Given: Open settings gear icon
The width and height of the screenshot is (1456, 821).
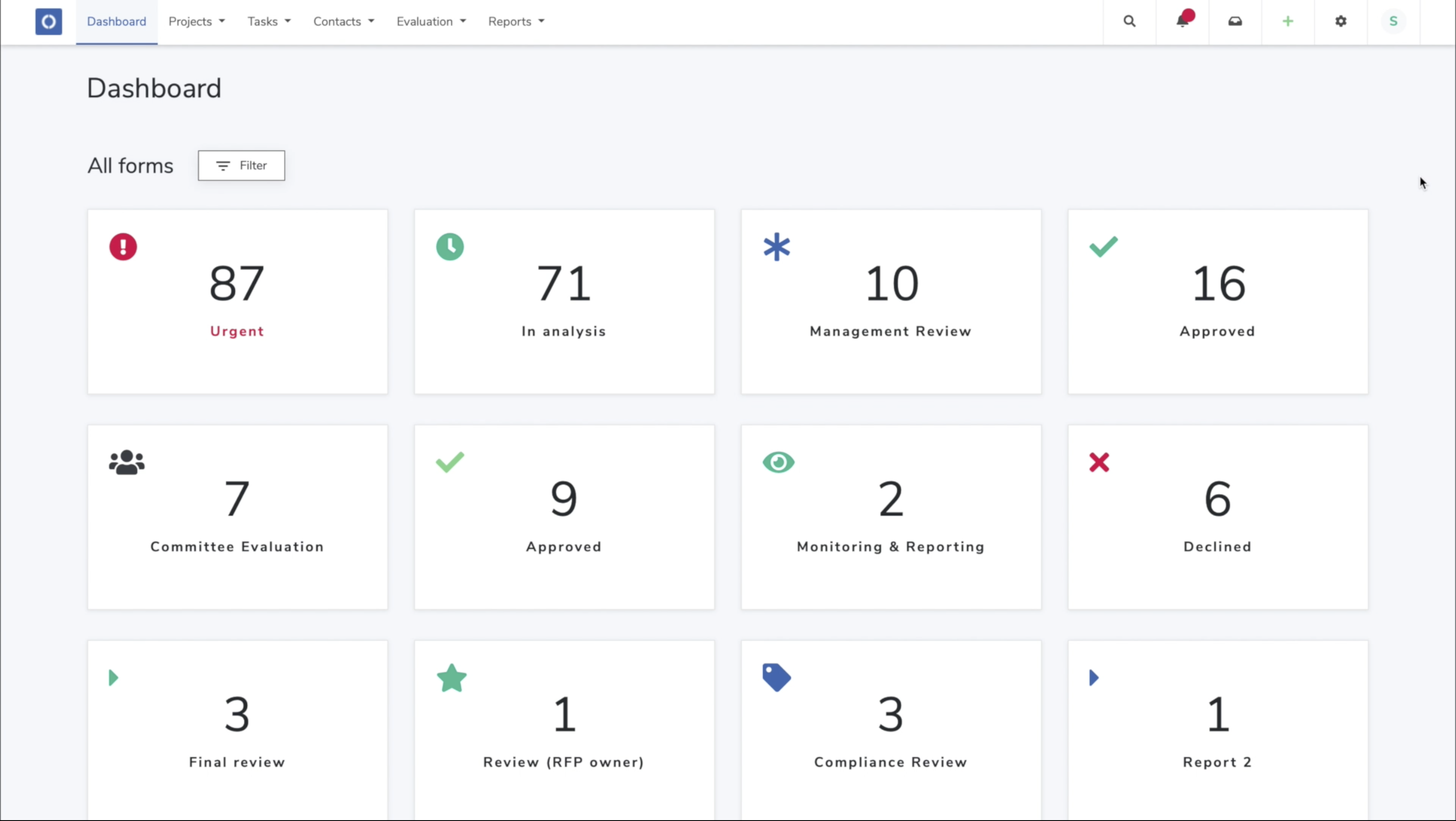Looking at the screenshot, I should [1341, 22].
